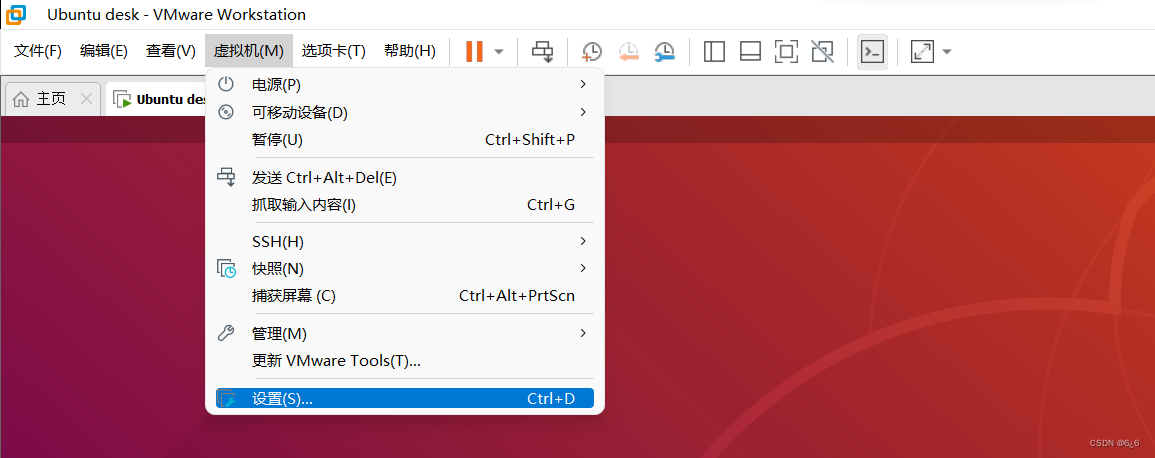Click the stretch guest display icon

pyautogui.click(x=921, y=52)
